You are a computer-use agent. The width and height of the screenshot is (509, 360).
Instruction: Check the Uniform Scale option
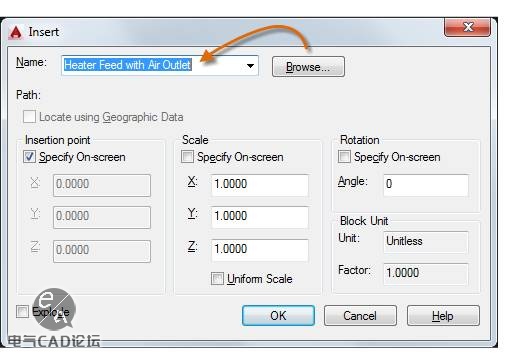[x=217, y=279]
